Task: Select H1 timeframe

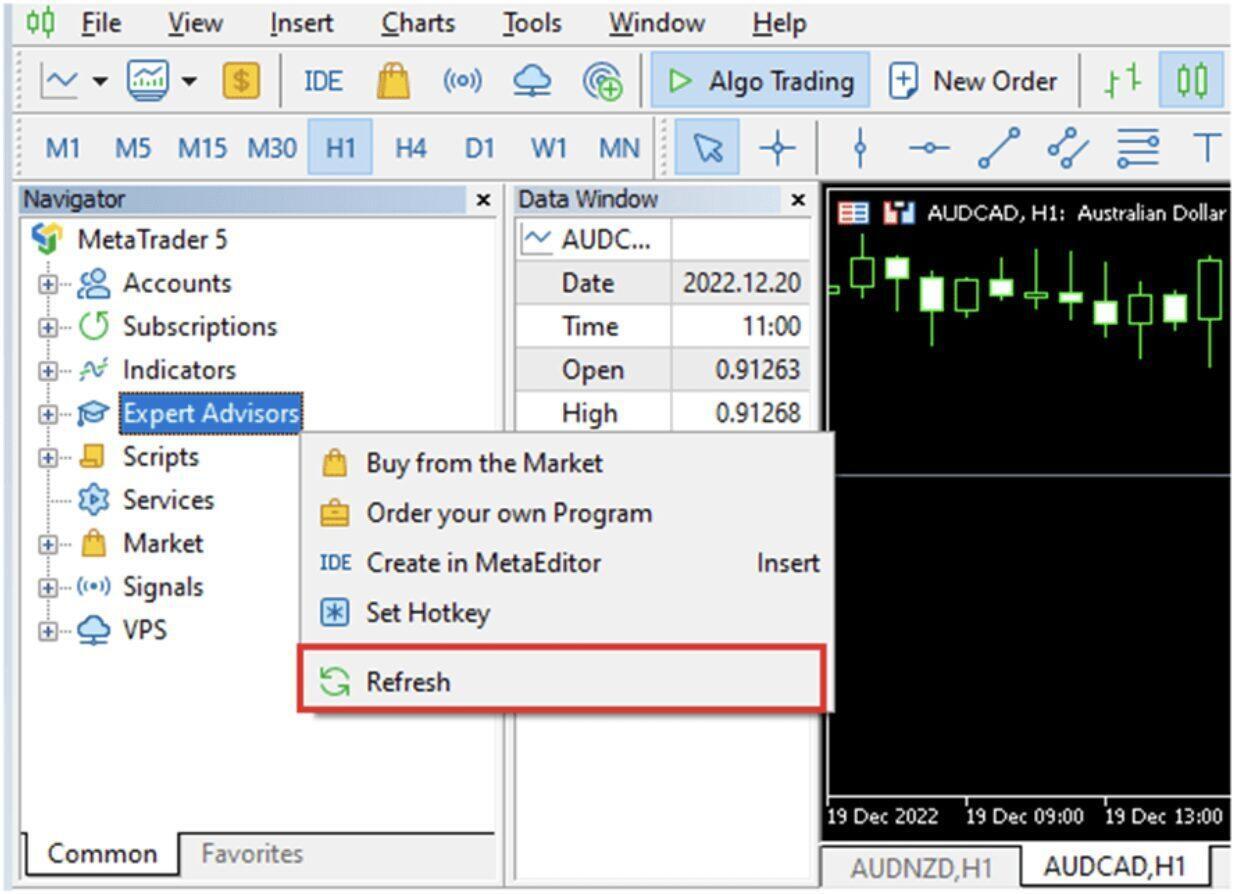Action: (340, 148)
